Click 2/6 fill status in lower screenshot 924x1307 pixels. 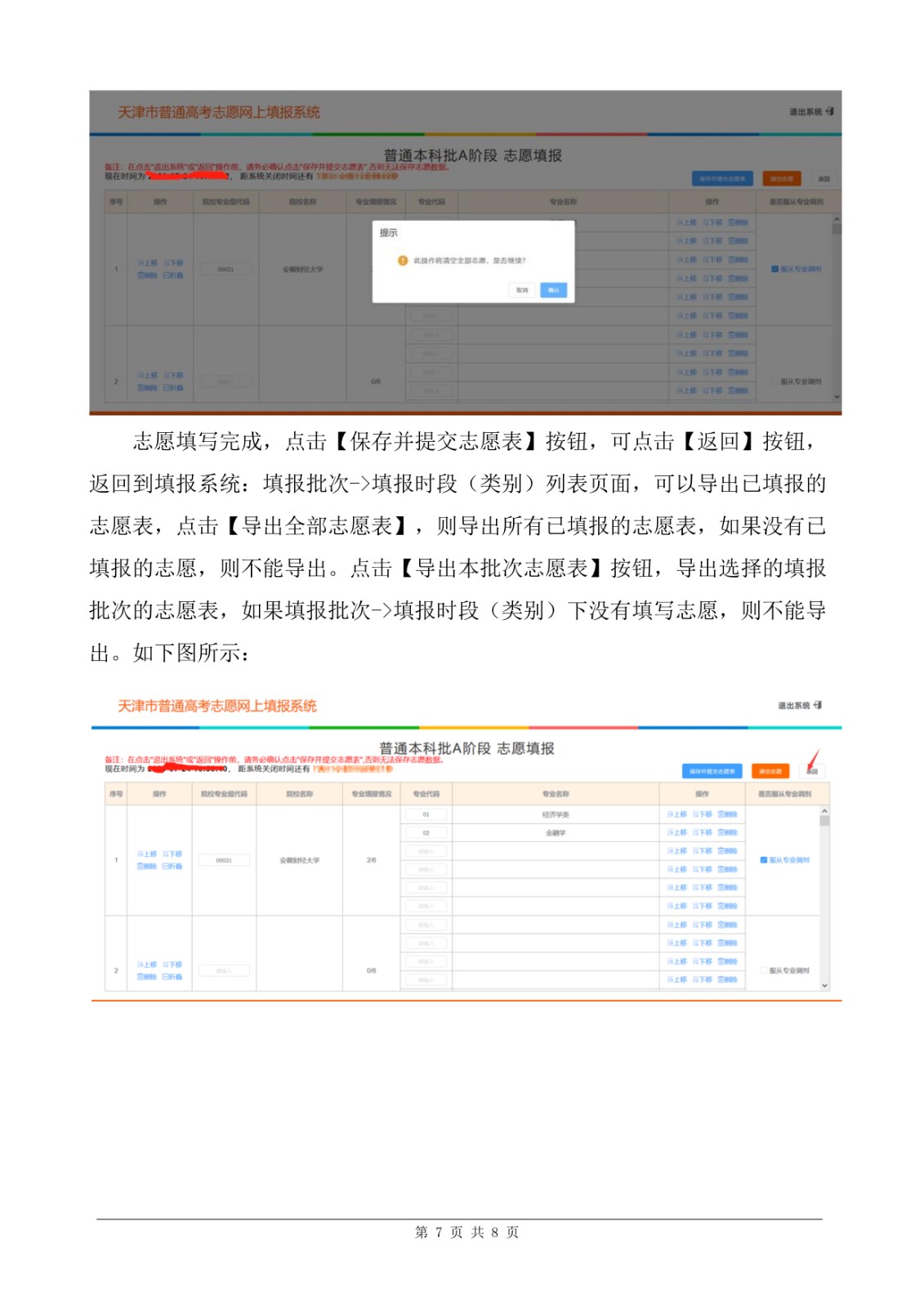pos(371,860)
